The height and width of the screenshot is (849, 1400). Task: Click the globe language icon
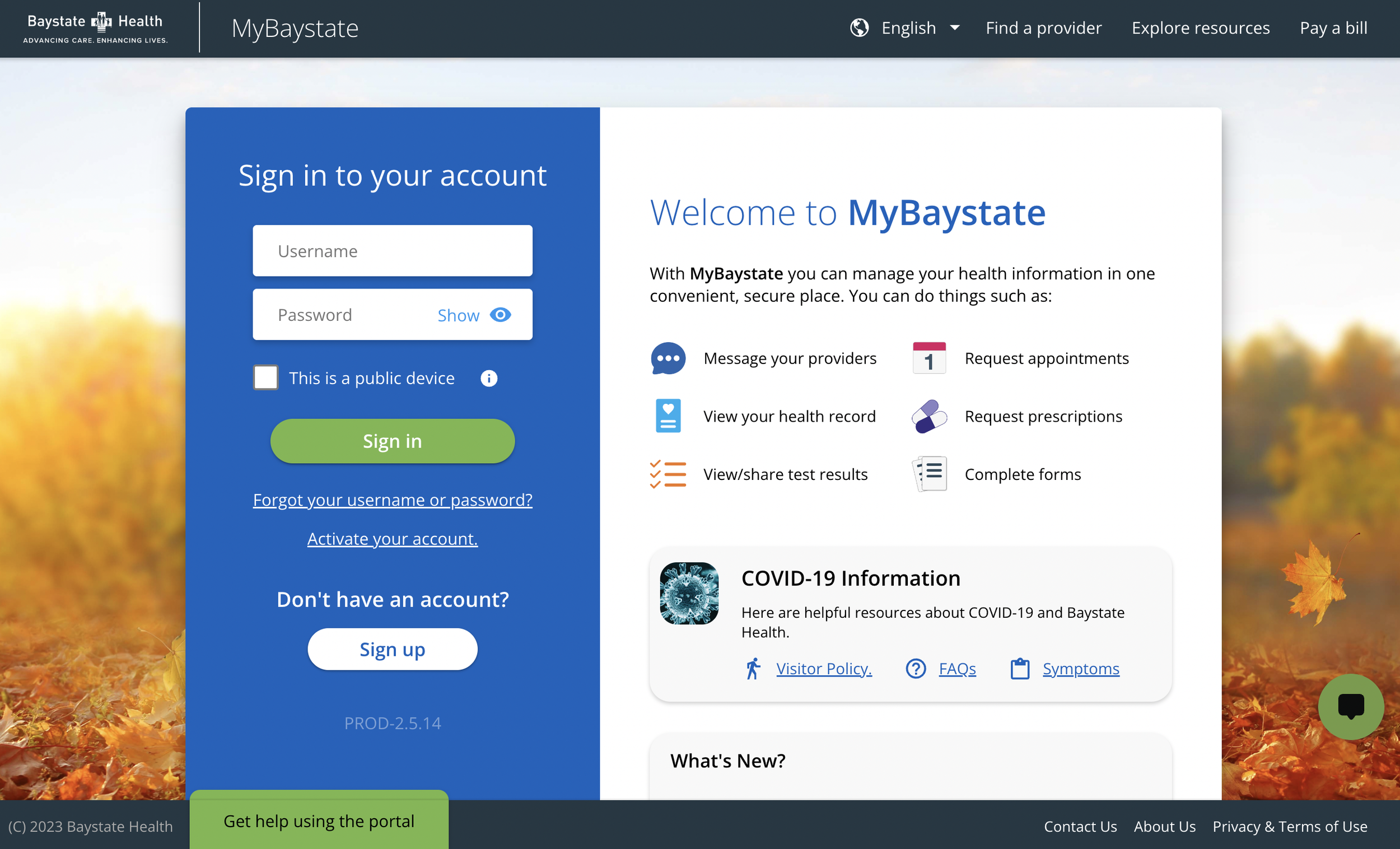[x=859, y=28]
